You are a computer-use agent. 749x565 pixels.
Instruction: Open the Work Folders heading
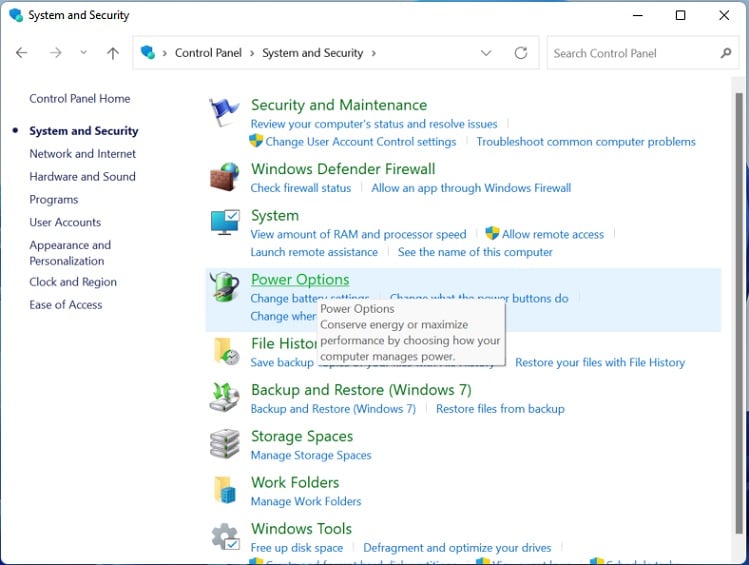tap(295, 482)
